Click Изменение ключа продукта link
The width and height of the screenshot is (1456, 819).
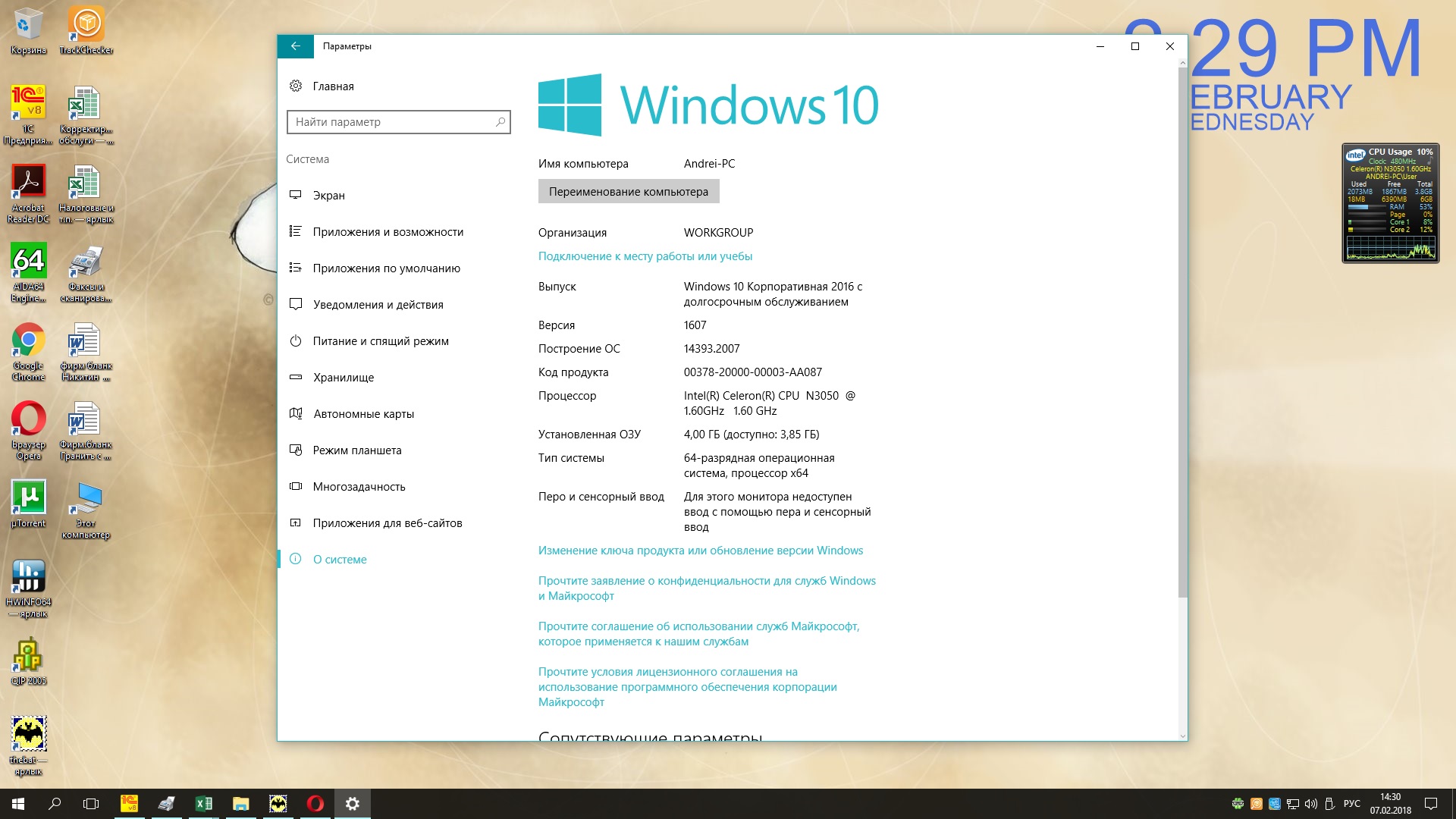(701, 551)
